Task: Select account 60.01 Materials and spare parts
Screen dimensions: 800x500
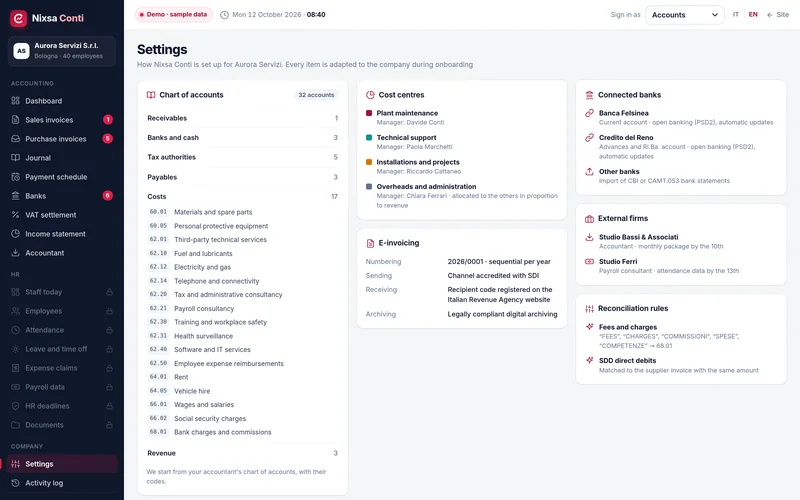Action: 242,212
